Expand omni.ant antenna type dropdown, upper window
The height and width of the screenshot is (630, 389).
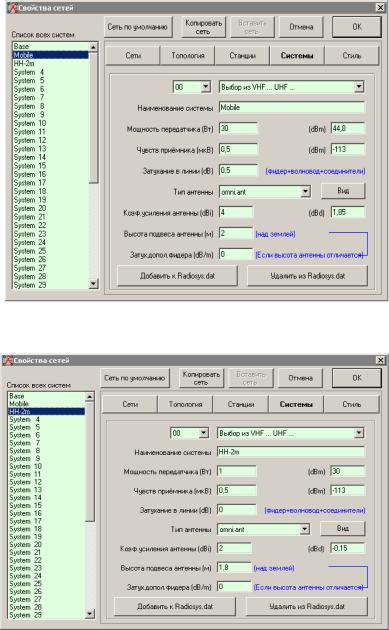click(305, 192)
